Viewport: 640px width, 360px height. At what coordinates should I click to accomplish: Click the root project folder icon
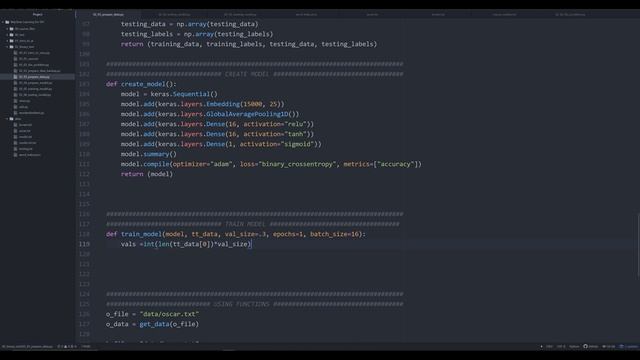click(x=7, y=22)
